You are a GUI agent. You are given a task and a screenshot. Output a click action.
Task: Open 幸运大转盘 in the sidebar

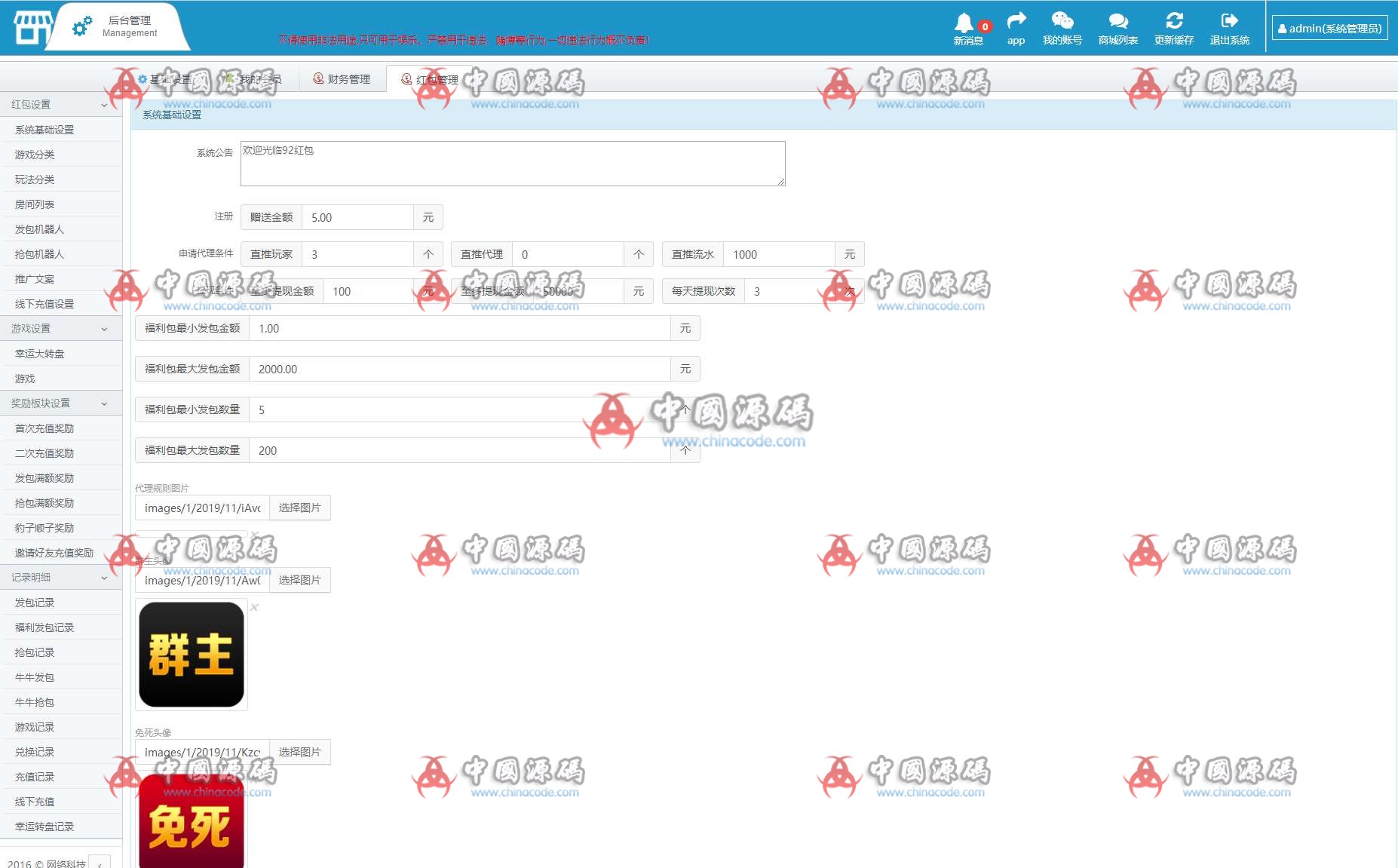tap(61, 354)
